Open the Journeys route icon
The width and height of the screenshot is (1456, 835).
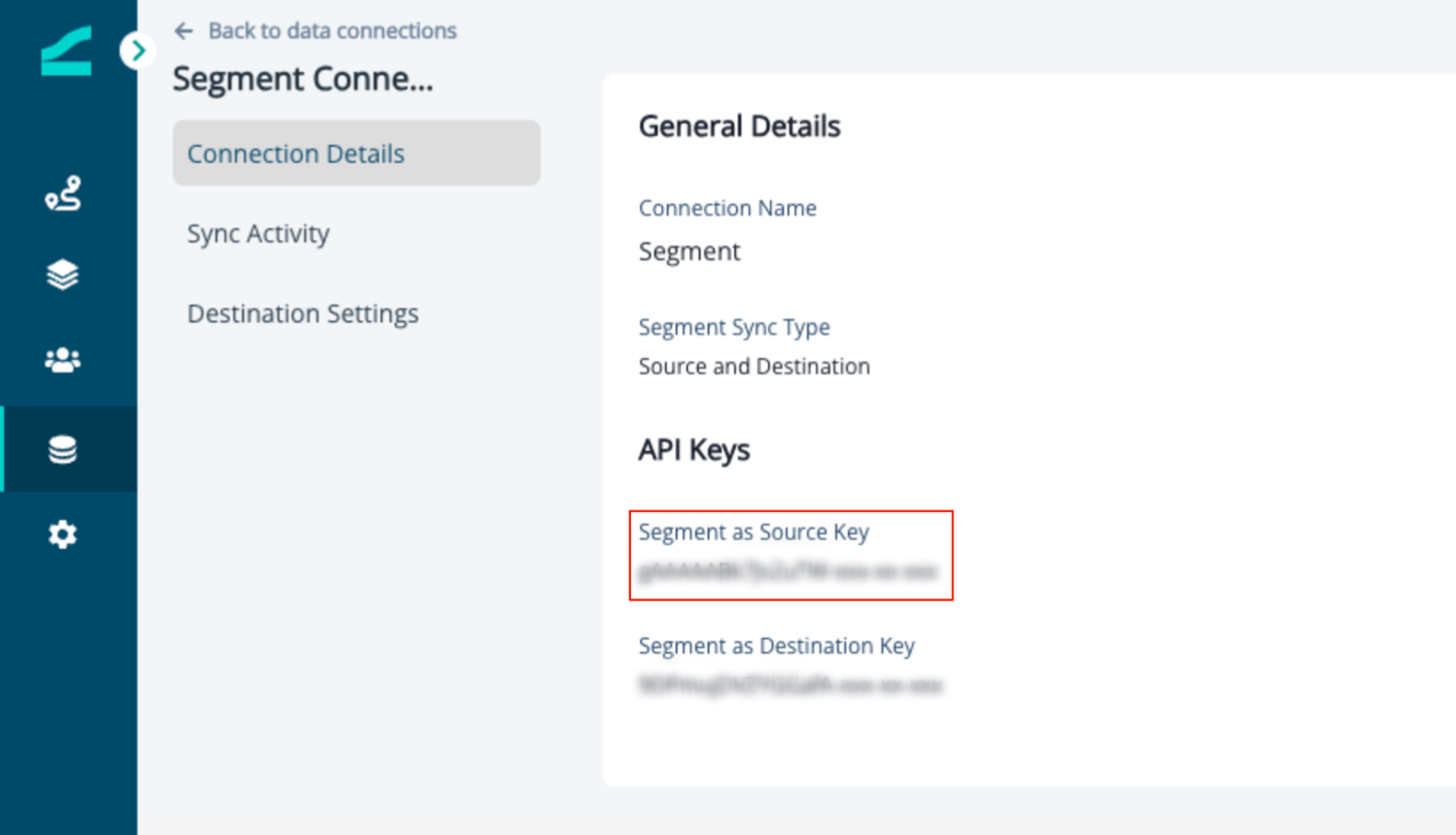coord(63,193)
